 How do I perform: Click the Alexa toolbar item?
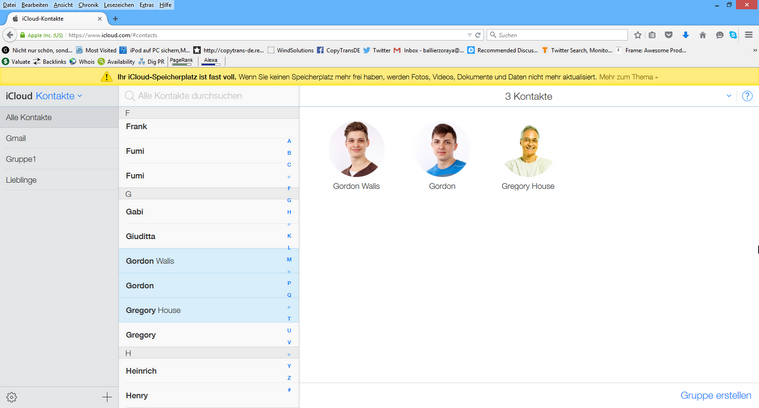pos(211,61)
